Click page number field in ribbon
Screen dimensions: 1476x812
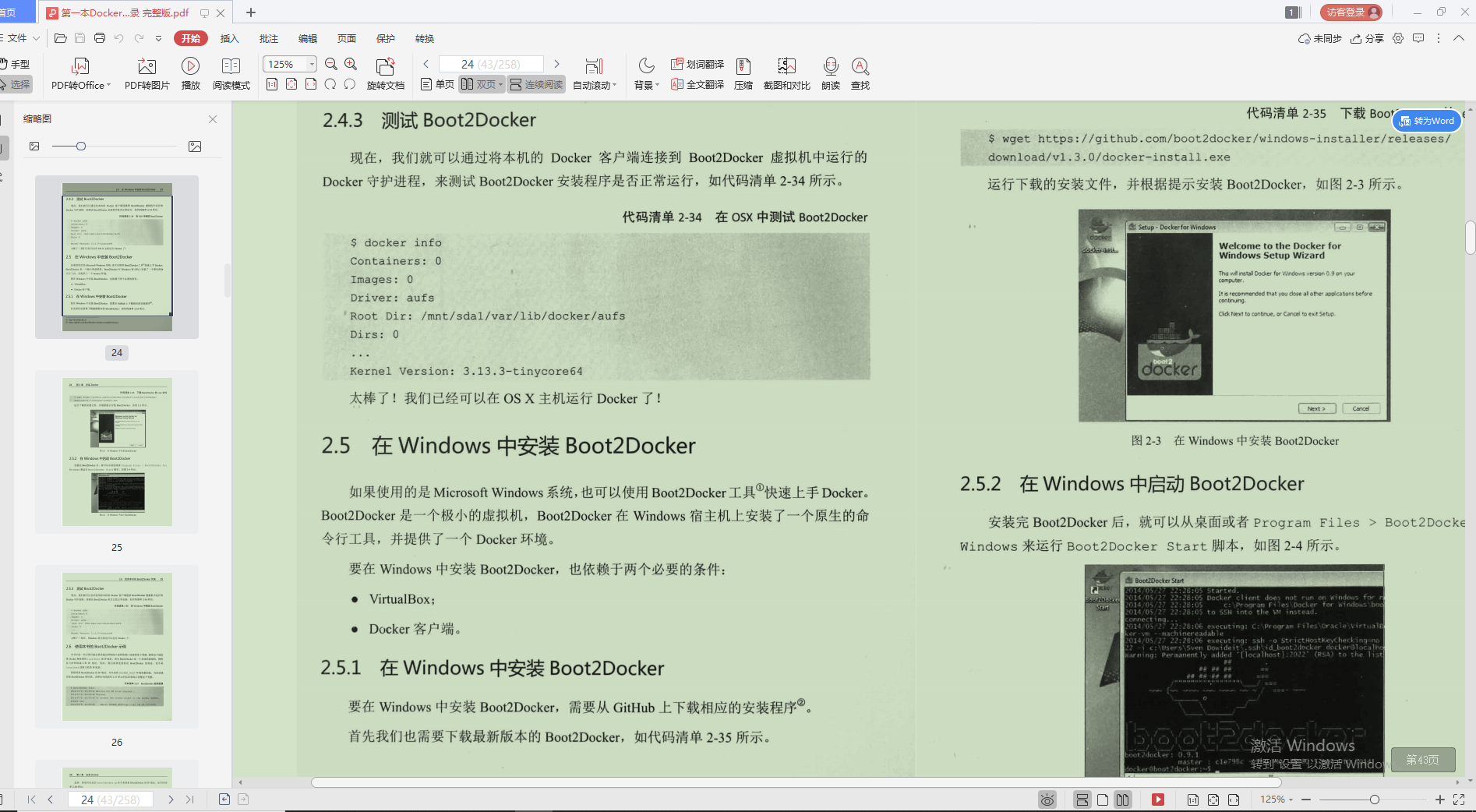tap(491, 64)
